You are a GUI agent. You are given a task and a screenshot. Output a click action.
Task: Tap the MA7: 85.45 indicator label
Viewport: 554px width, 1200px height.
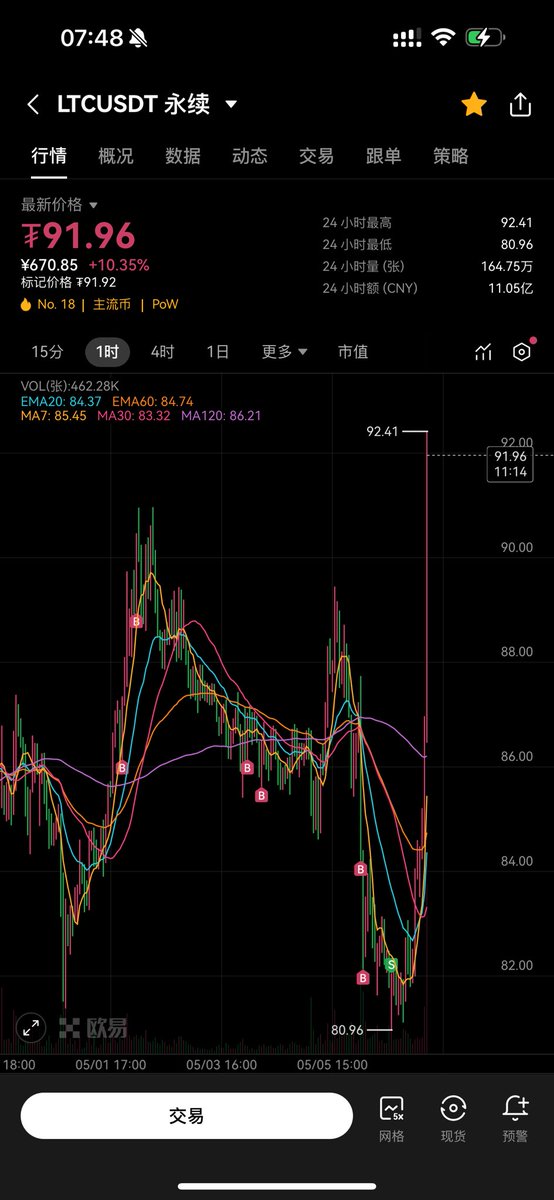[54, 415]
